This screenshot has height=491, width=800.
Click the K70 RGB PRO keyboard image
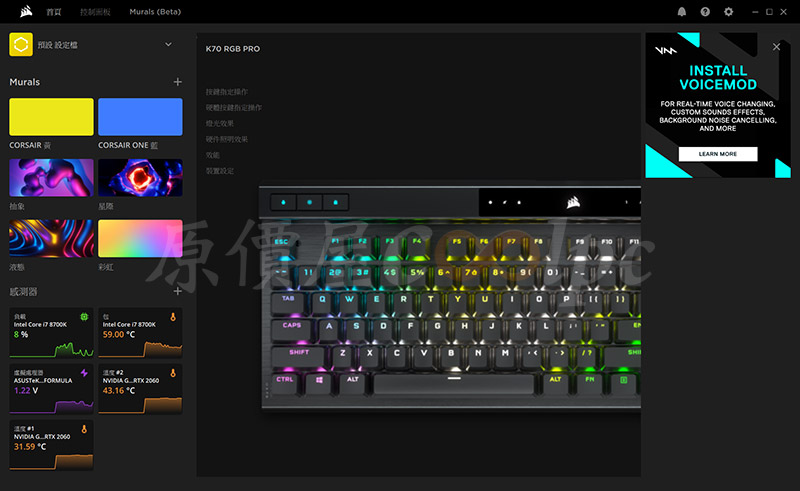click(x=451, y=297)
